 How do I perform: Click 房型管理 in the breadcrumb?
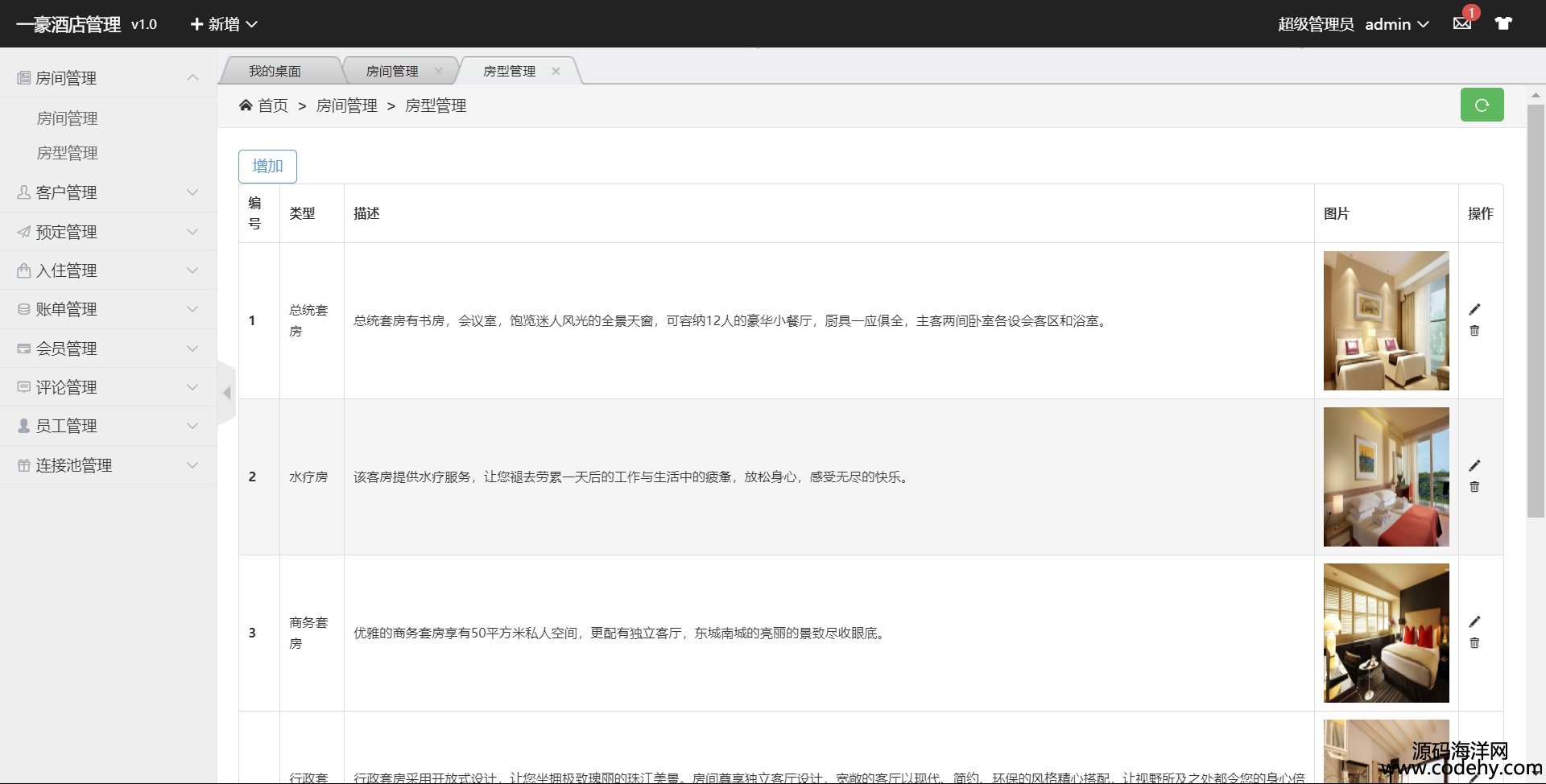[x=436, y=105]
